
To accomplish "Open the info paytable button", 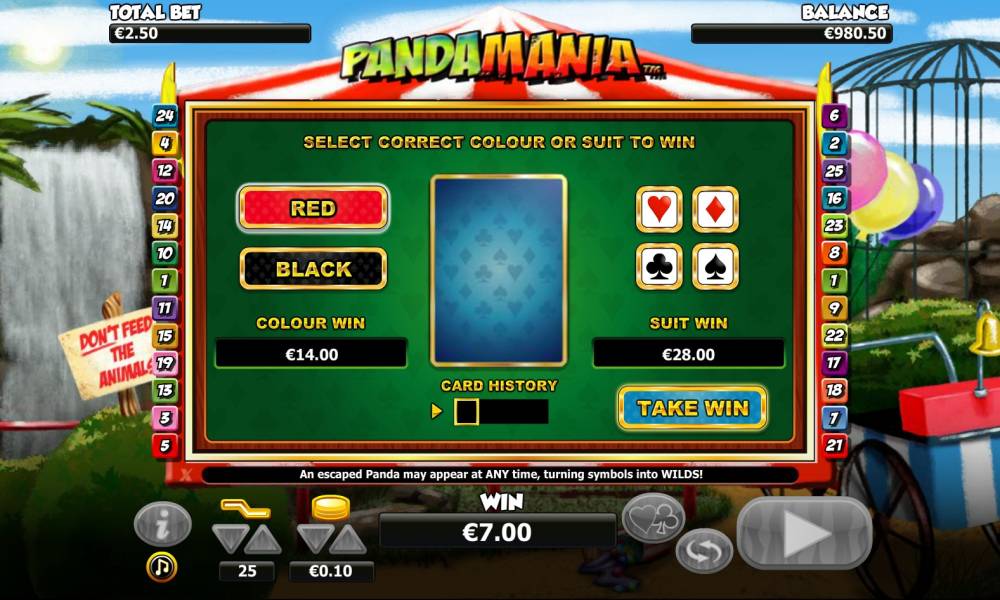I will 163,524.
